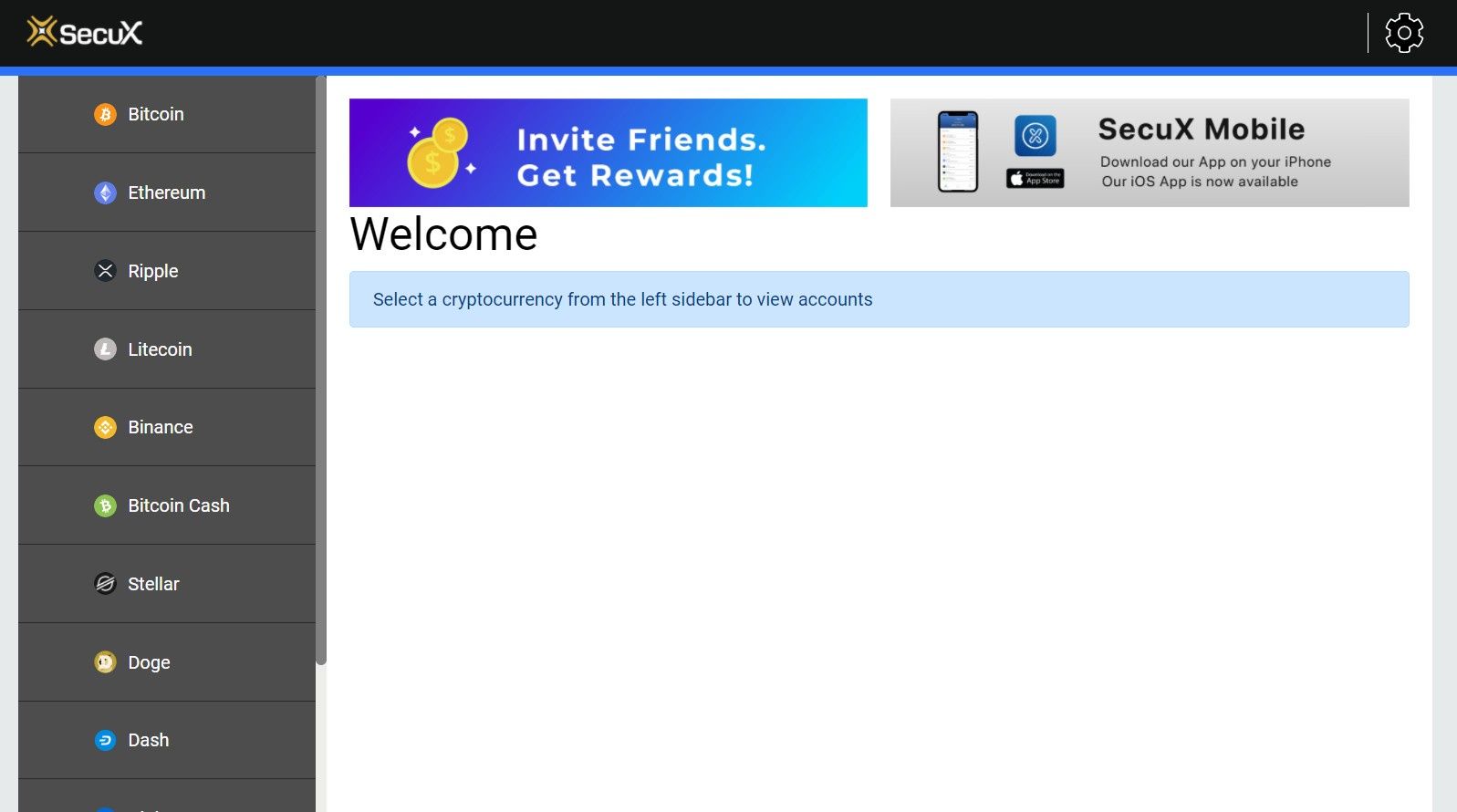1457x812 pixels.
Task: Click the silver Litecoin icon
Action: (105, 349)
